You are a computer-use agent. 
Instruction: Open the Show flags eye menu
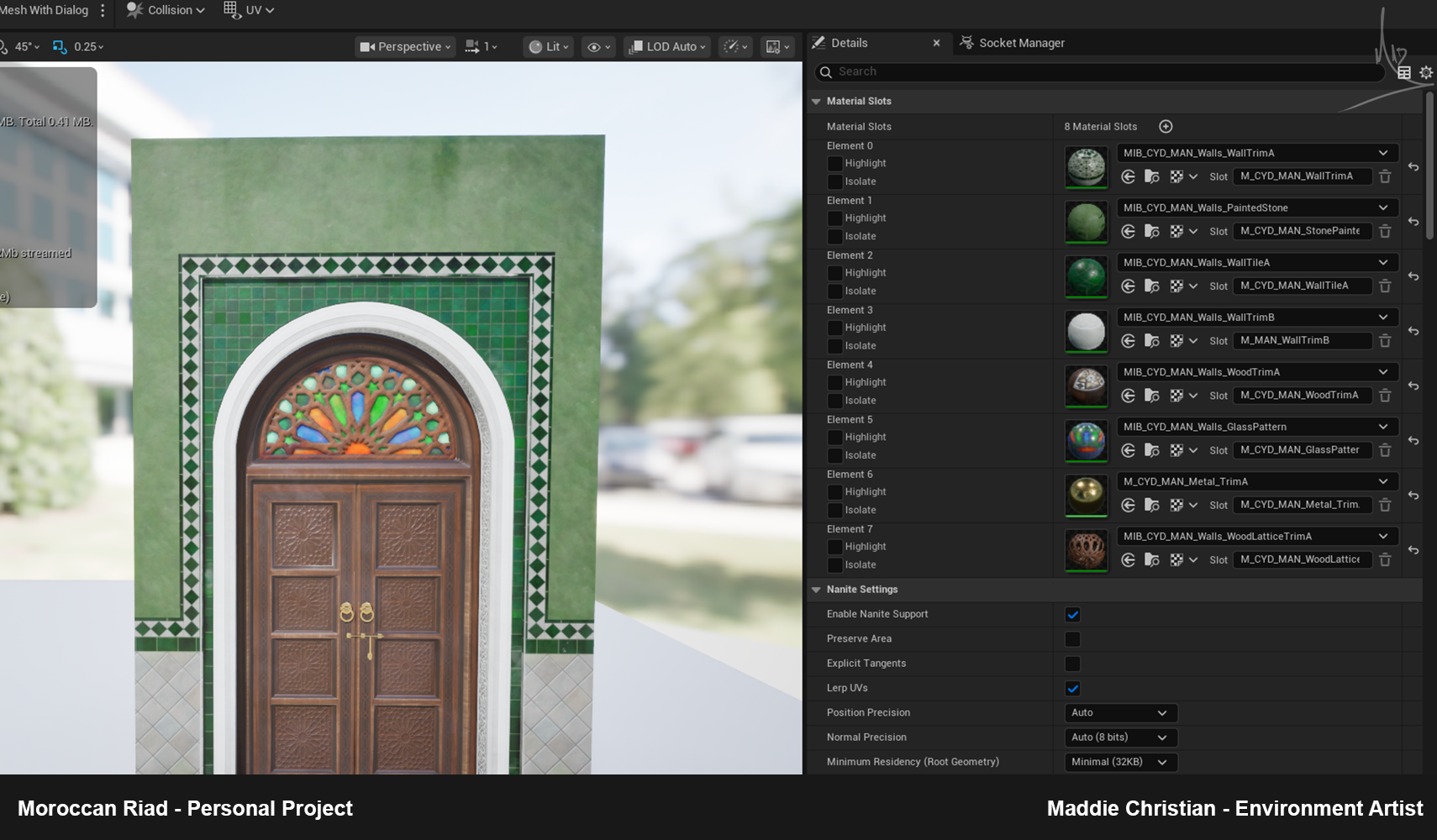(598, 47)
